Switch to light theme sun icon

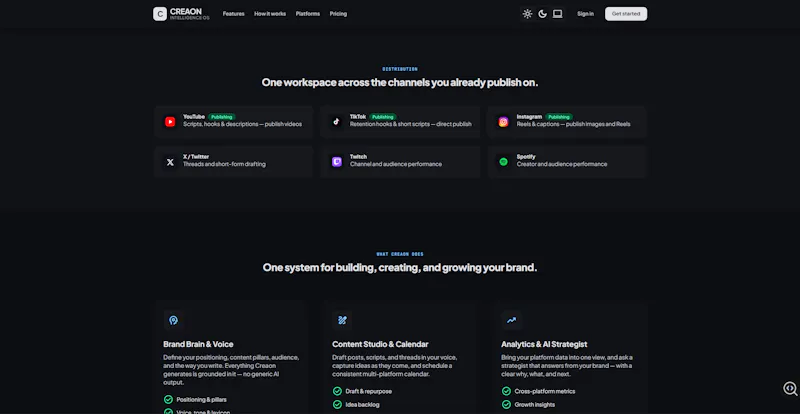coord(527,14)
